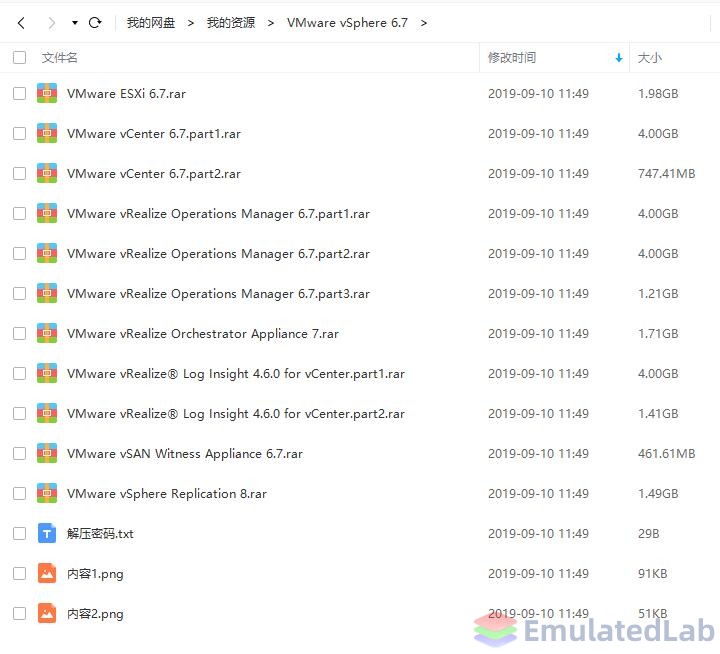Select file name VMware vCenter 6.7.part2.rar
Image resolution: width=720 pixels, height=654 pixels.
(154, 174)
